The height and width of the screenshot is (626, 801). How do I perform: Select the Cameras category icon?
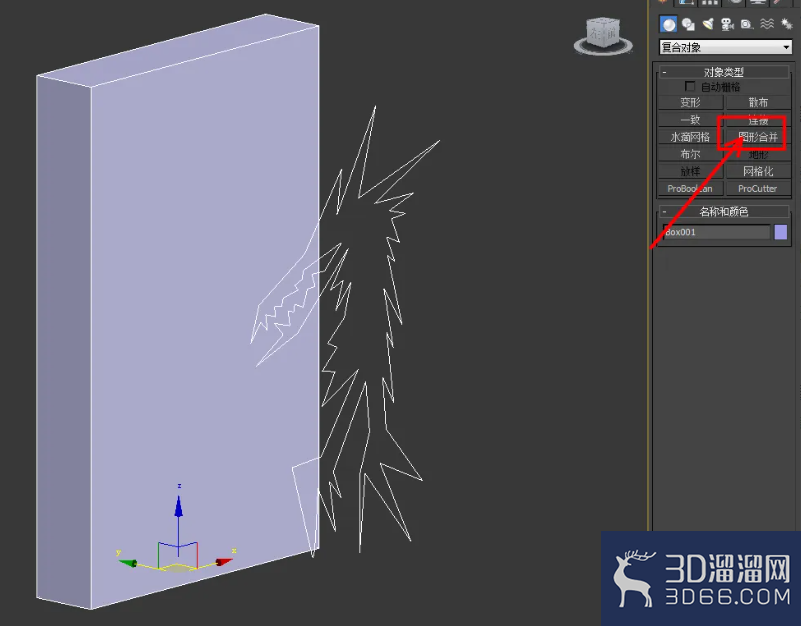click(x=727, y=24)
